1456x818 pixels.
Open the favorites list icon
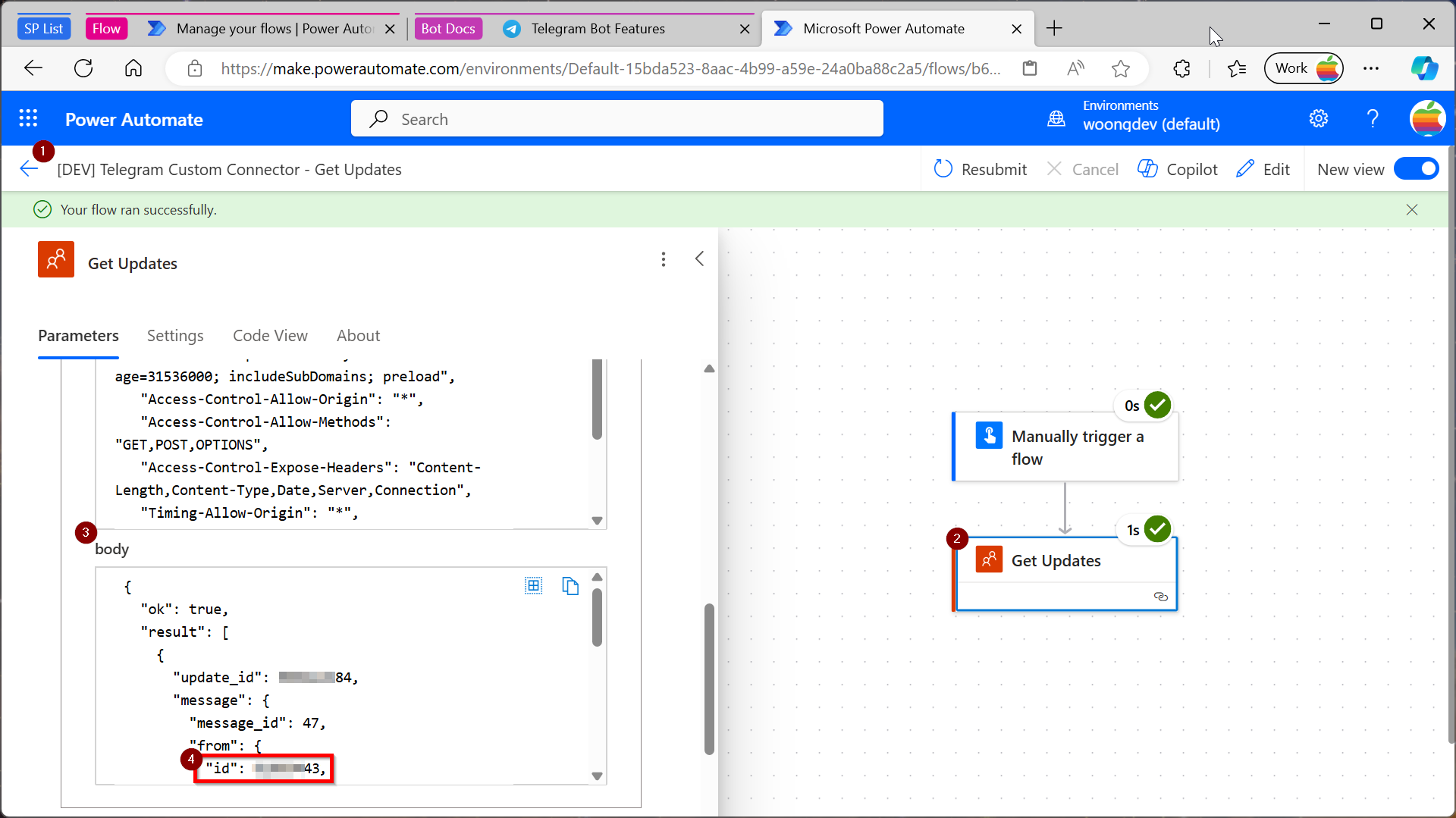coord(1237,68)
